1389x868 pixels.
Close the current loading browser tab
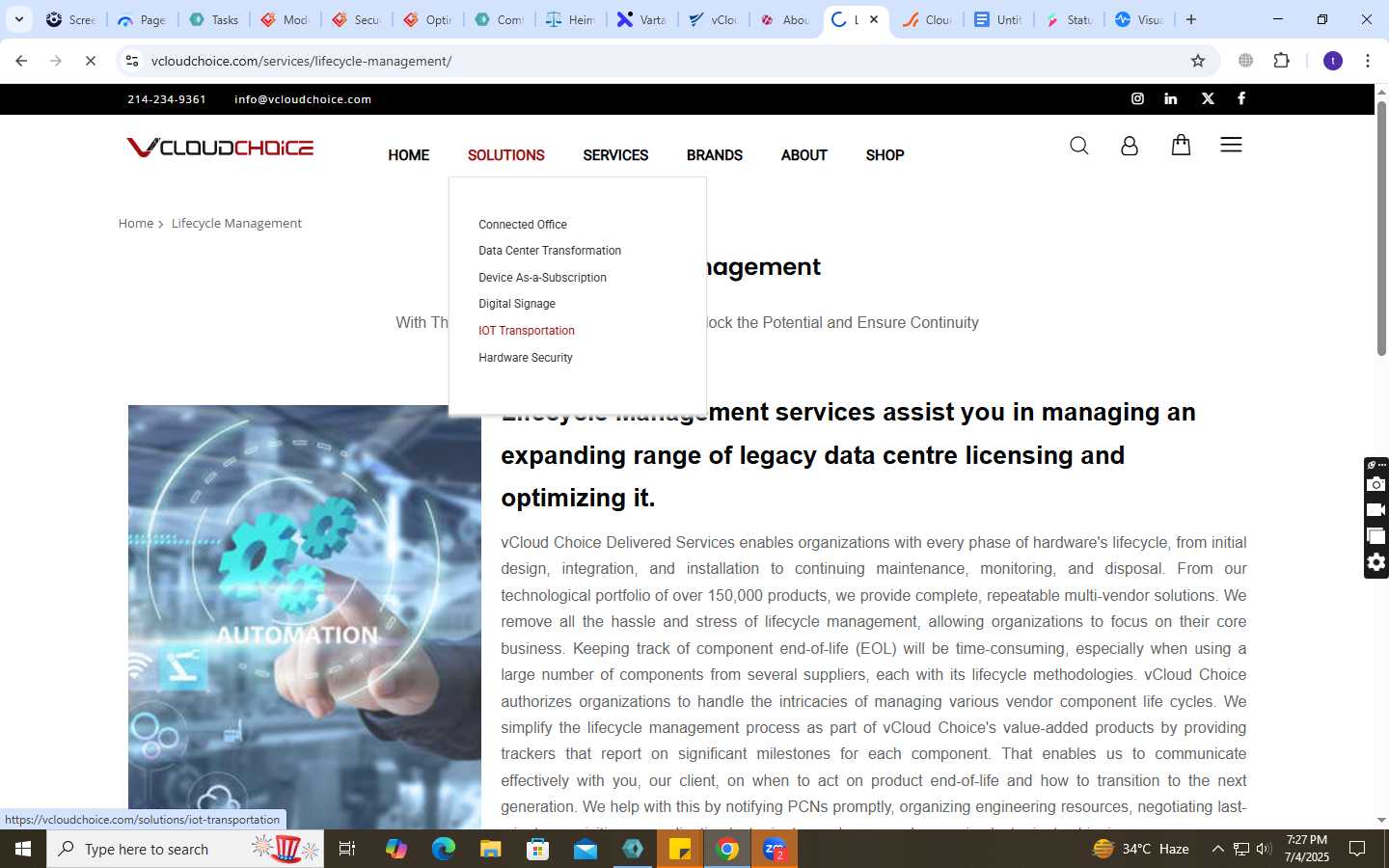[874, 19]
